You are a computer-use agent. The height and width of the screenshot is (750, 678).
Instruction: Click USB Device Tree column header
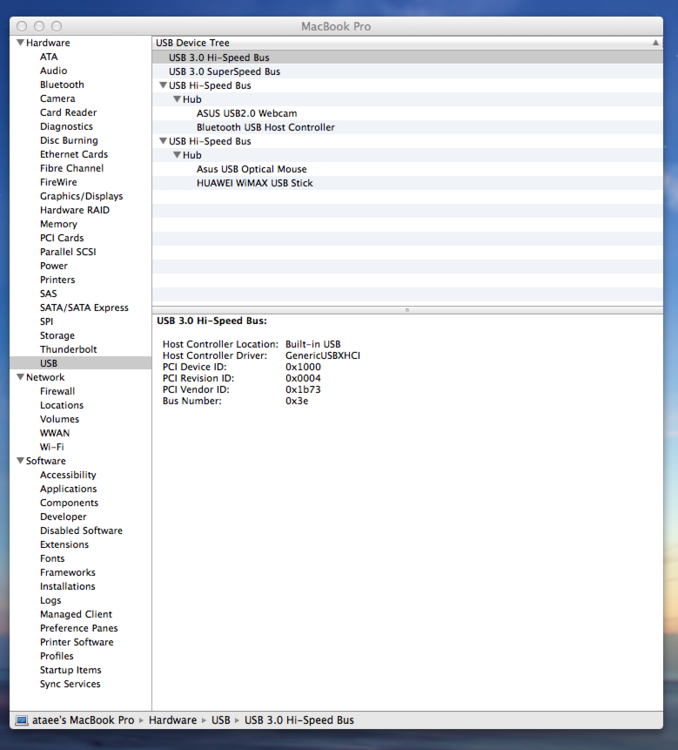(x=408, y=43)
